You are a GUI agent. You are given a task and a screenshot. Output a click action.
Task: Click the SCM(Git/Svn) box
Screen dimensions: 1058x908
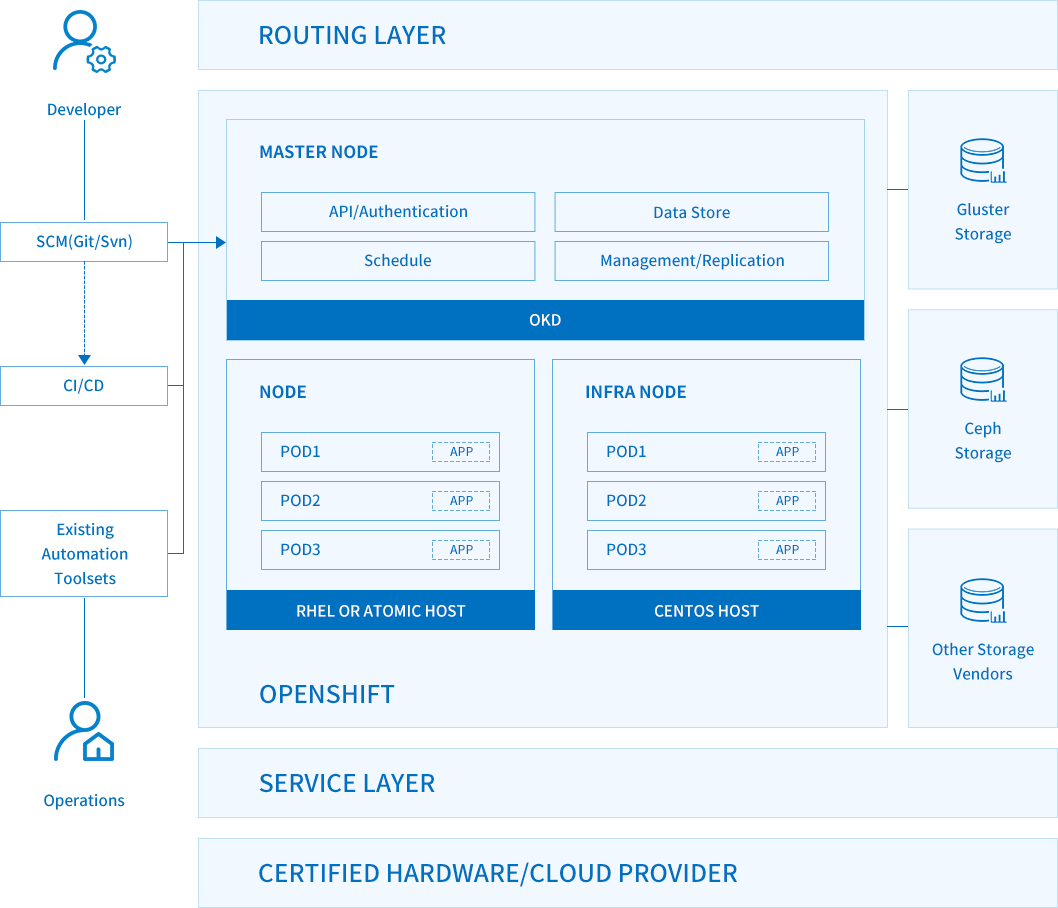tap(84, 242)
